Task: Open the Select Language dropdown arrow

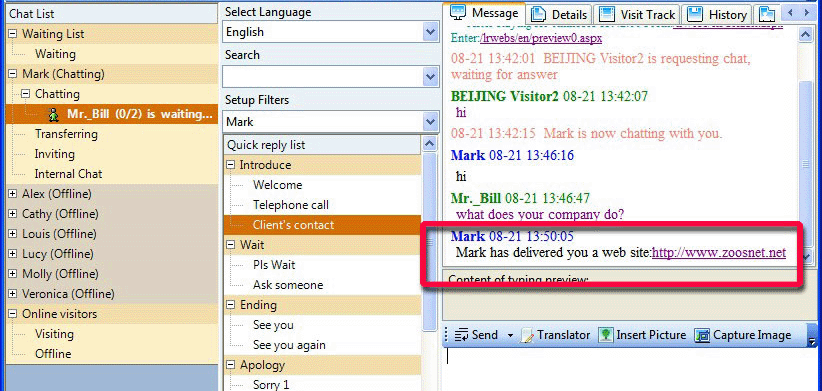Action: 430,32
